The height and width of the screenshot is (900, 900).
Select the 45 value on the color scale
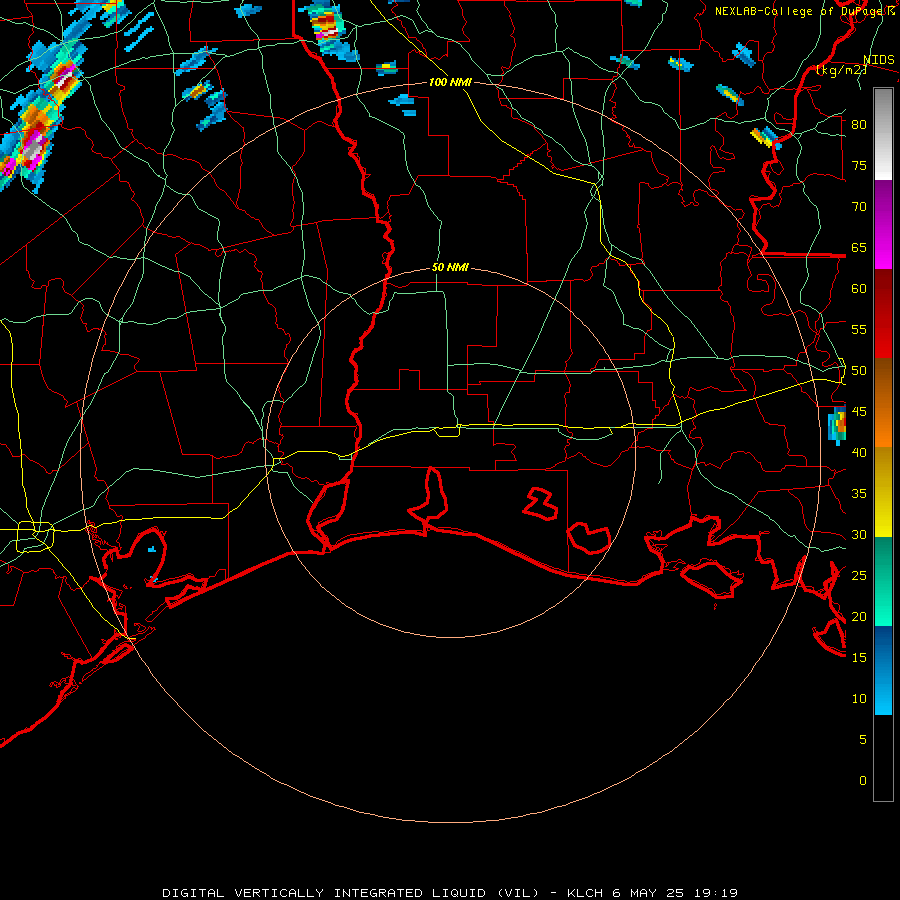[x=859, y=412]
